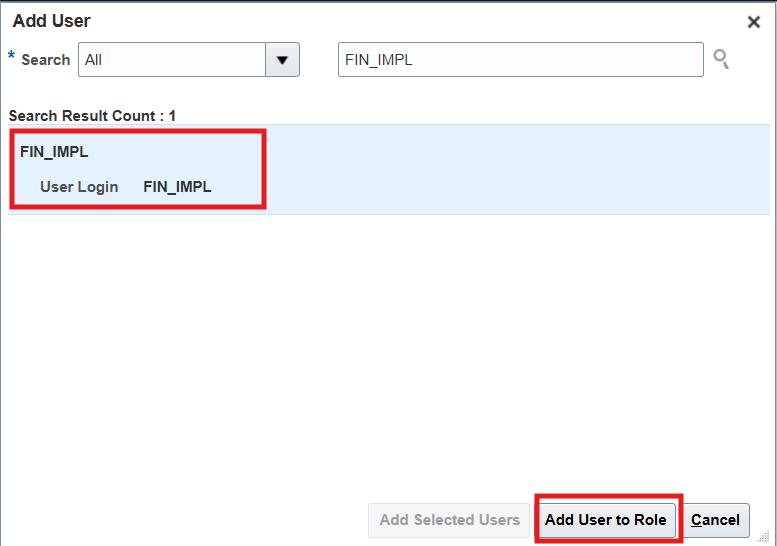The height and width of the screenshot is (546, 777).
Task: Select the FIN_IMPL user name heading
Action: (54, 153)
